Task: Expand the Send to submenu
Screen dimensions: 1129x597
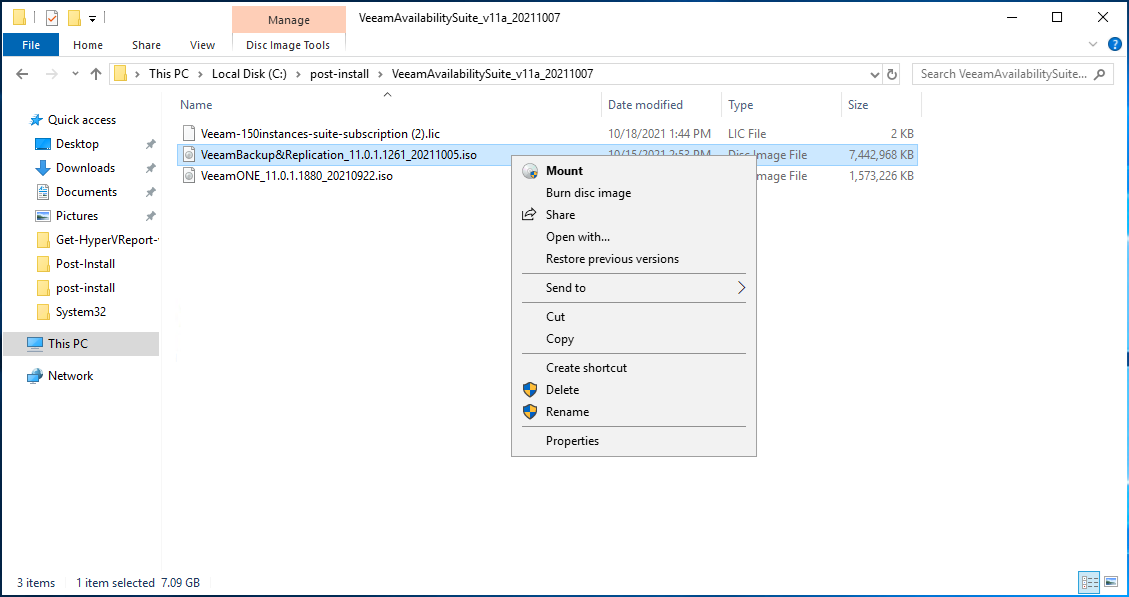Action: coord(740,288)
